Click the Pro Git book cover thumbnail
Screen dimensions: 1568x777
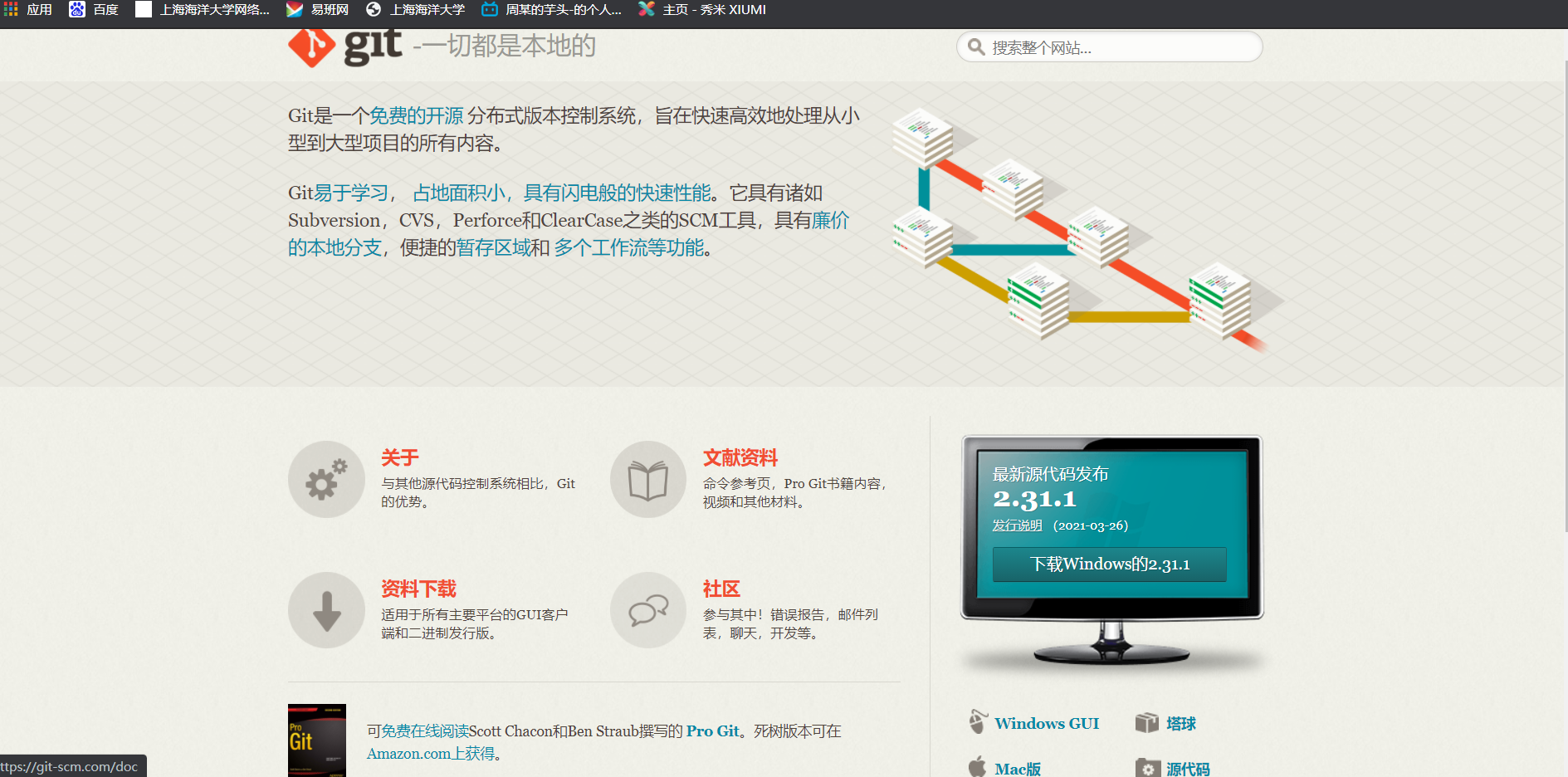click(317, 740)
